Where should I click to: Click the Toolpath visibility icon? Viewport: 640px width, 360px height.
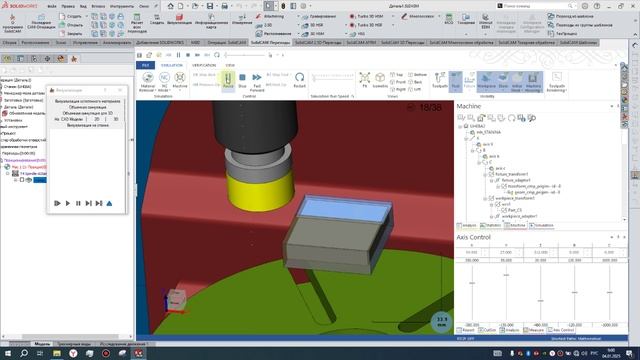(440, 80)
